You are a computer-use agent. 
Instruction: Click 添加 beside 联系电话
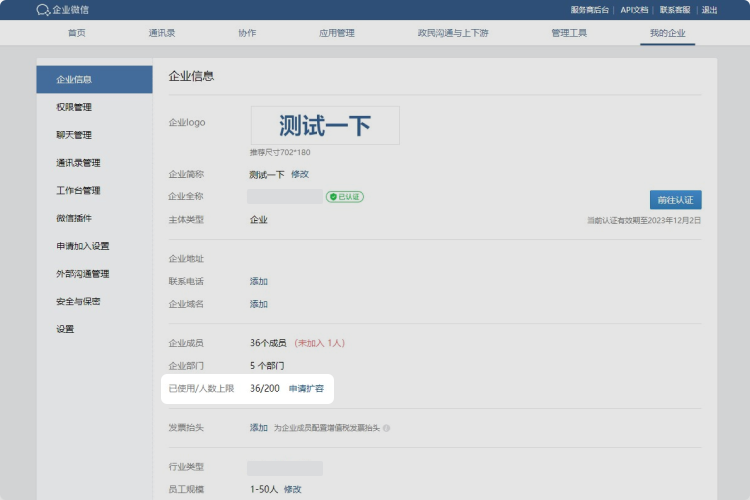pyautogui.click(x=259, y=281)
